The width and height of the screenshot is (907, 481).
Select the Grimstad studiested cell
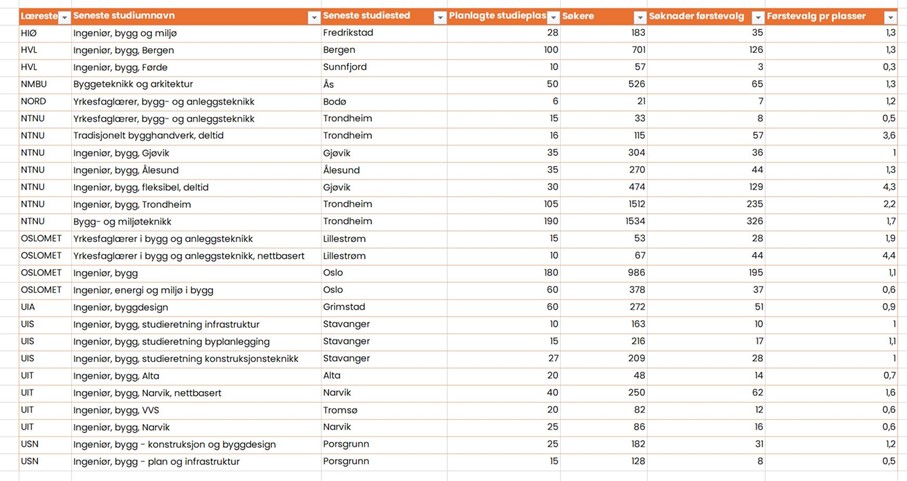(x=384, y=307)
